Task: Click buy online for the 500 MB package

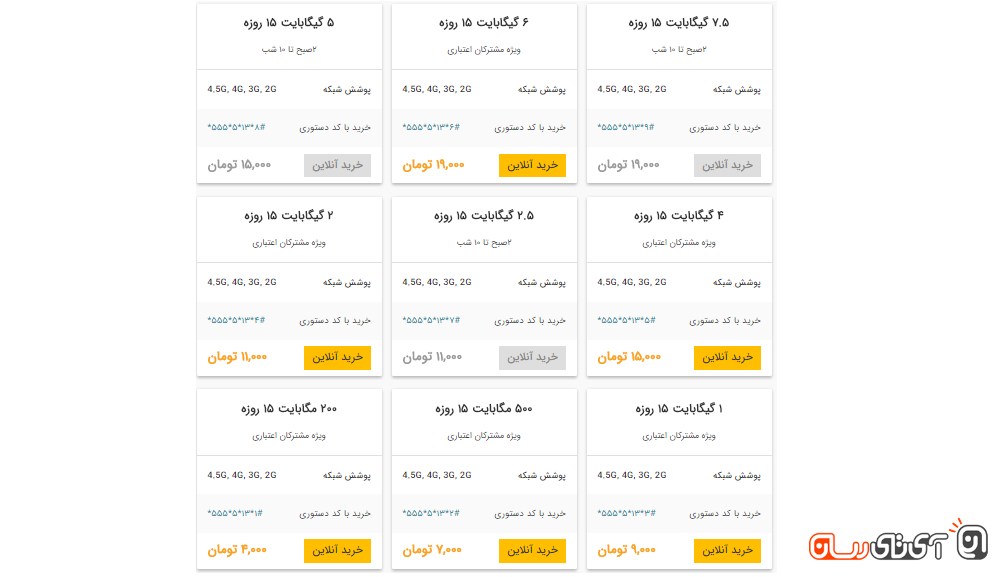Action: [532, 550]
